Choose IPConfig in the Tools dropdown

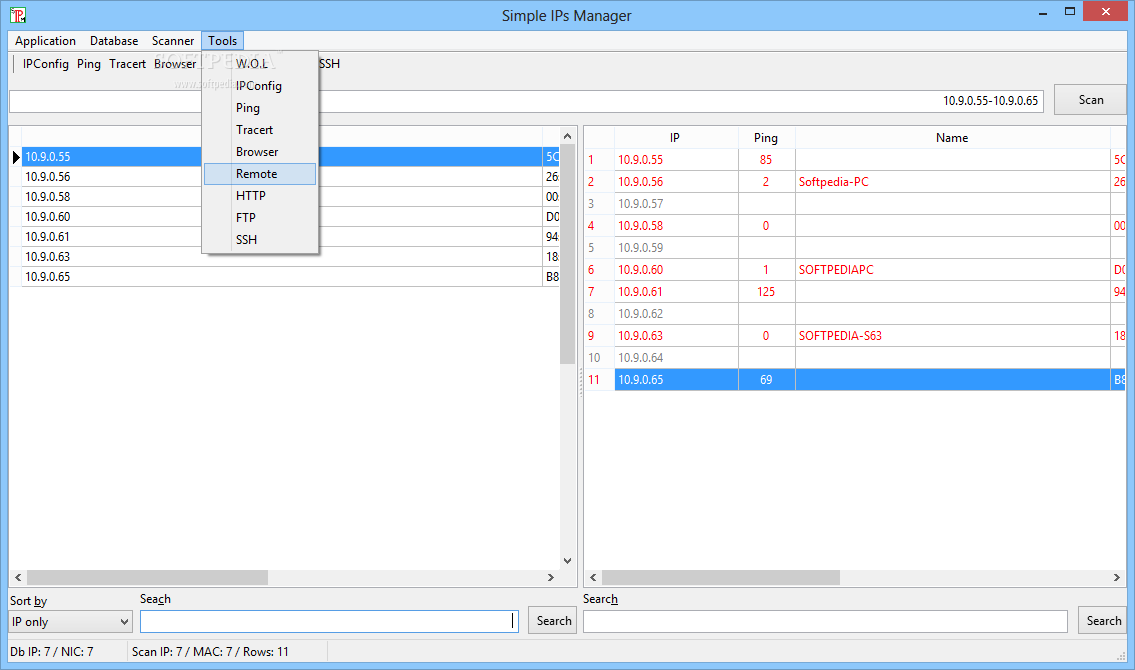click(260, 86)
